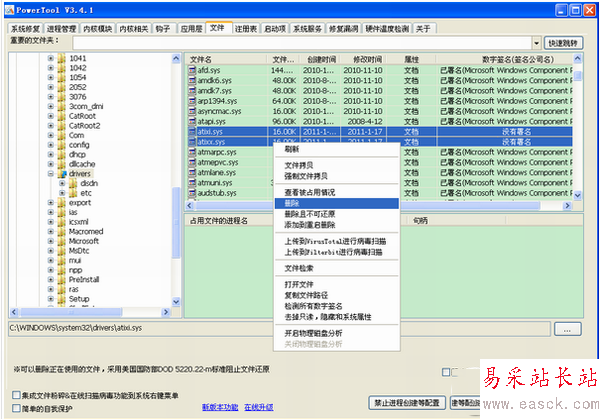Open the 在线升级 link
The width and height of the screenshot is (600, 419).
coord(259,407)
